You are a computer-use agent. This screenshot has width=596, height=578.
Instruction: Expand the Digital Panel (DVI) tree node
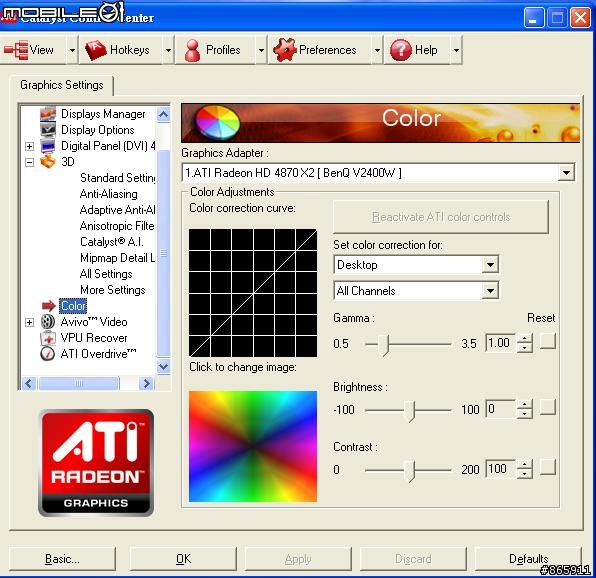(29, 146)
